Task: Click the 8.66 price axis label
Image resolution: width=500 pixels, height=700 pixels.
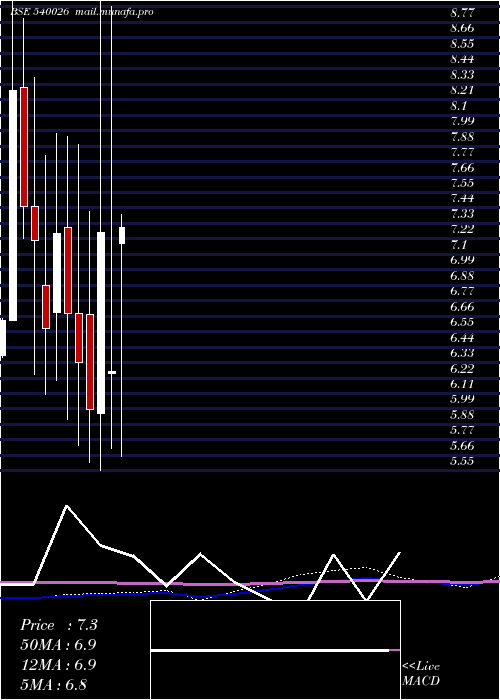Action: [462, 28]
